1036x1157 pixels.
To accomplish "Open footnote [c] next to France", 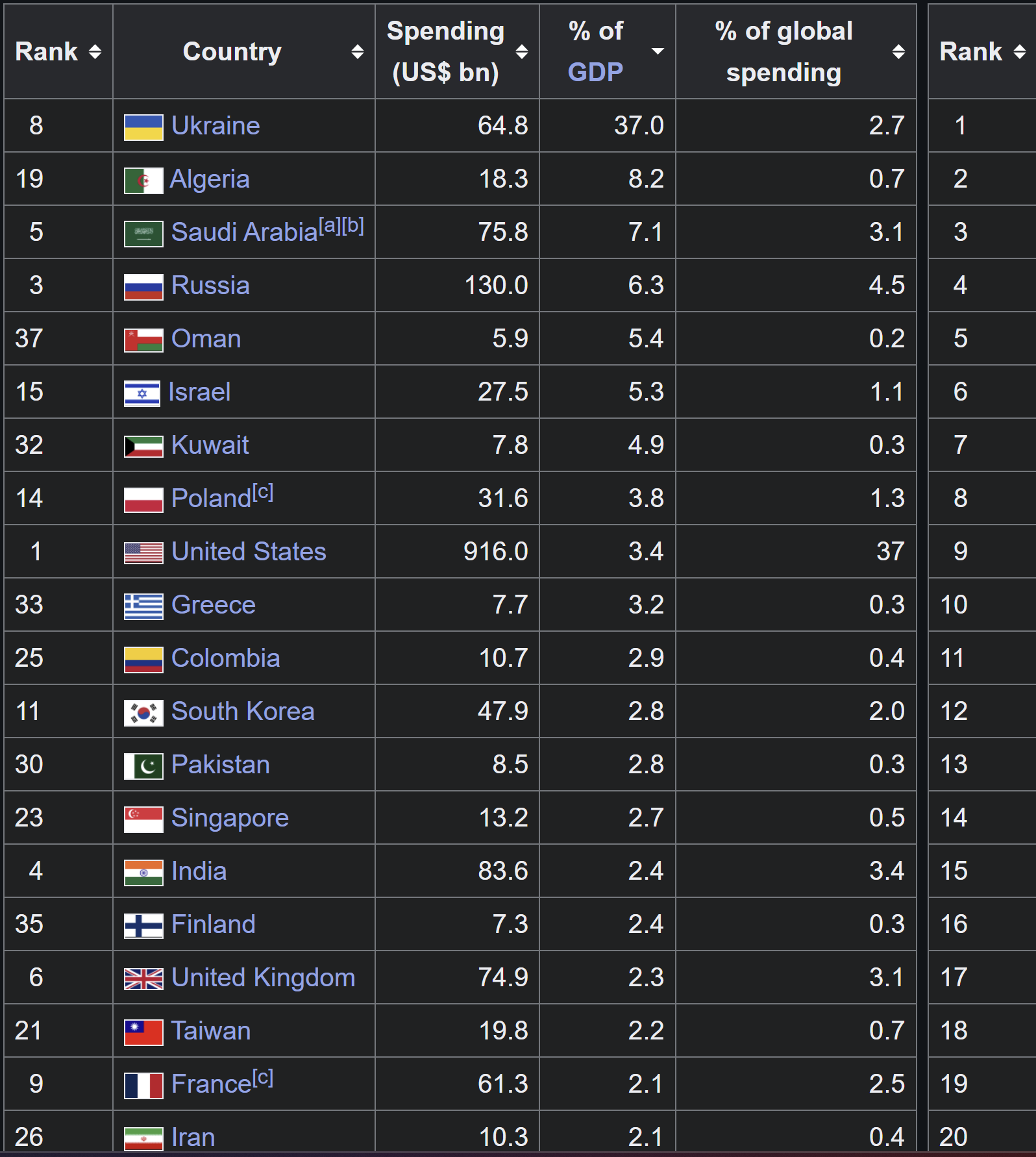I will click(263, 1078).
